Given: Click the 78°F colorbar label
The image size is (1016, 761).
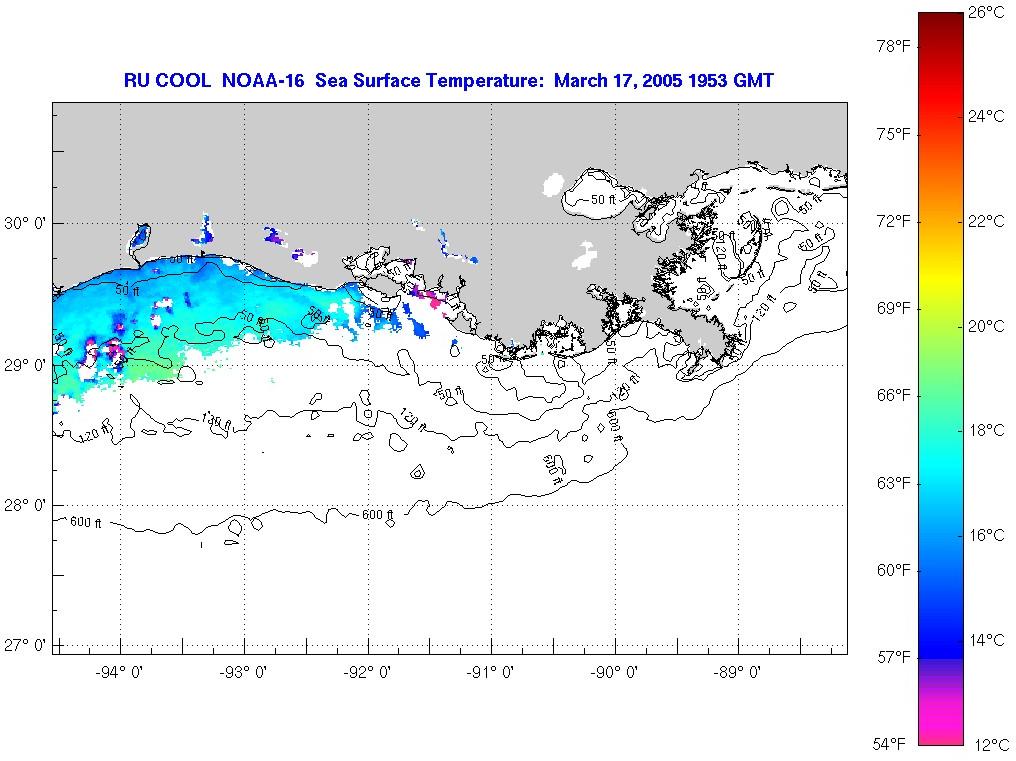Looking at the screenshot, I should [x=894, y=46].
